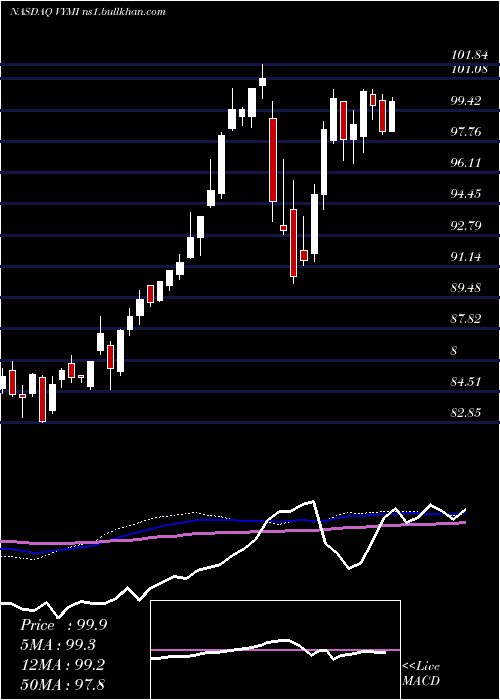Click the 92.79 price level label

point(466,225)
